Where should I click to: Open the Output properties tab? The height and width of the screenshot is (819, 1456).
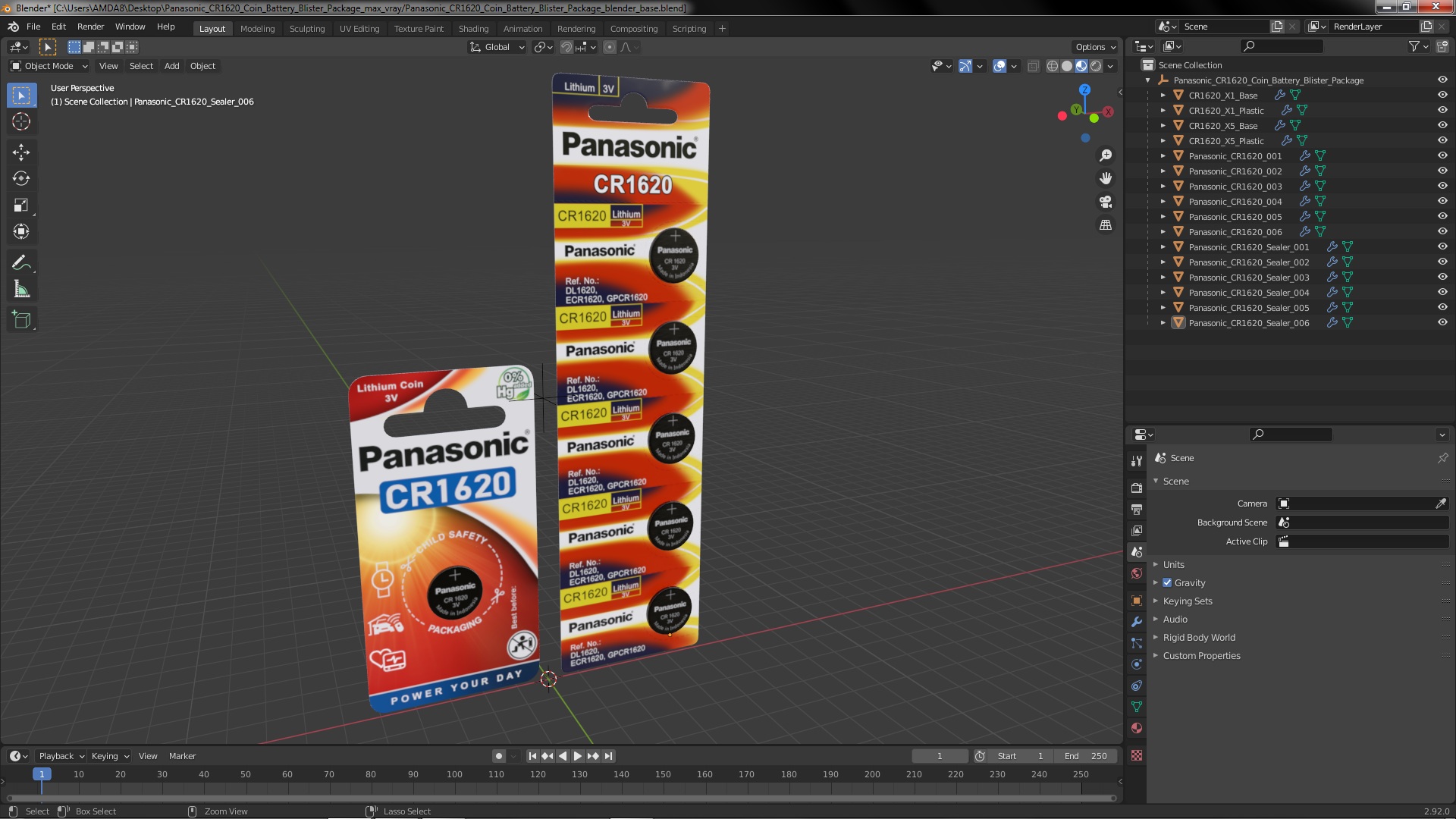tap(1136, 509)
